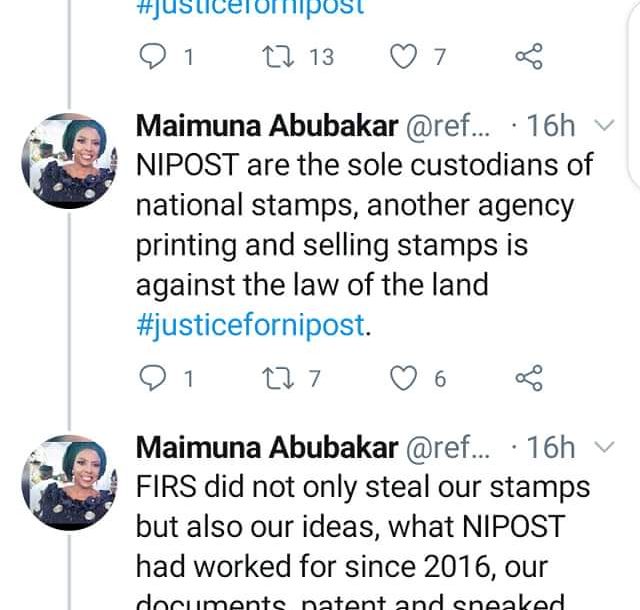Open the #justicefornipost hashtag in the custodians tweet

point(251,326)
